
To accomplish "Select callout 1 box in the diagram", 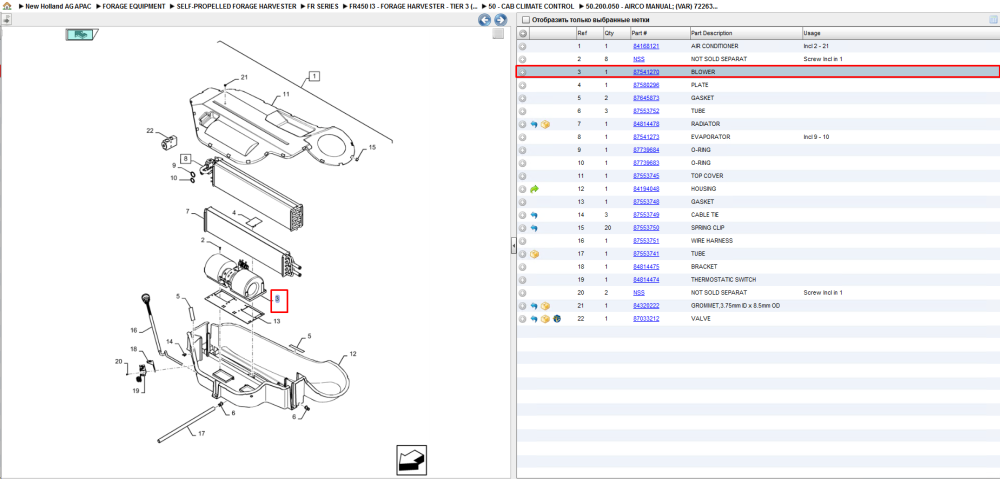I will [314, 76].
